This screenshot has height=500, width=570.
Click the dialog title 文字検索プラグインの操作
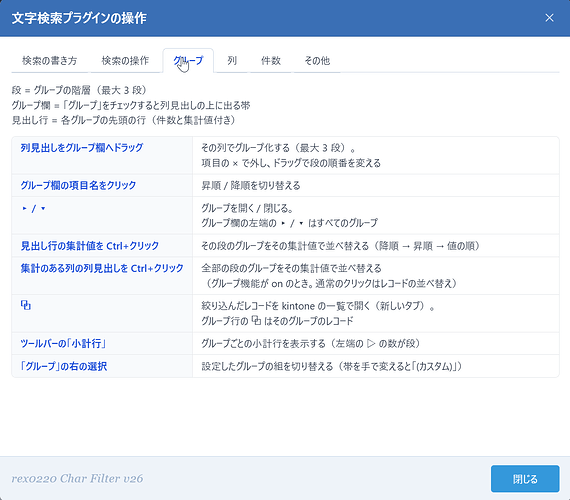(x=79, y=18)
